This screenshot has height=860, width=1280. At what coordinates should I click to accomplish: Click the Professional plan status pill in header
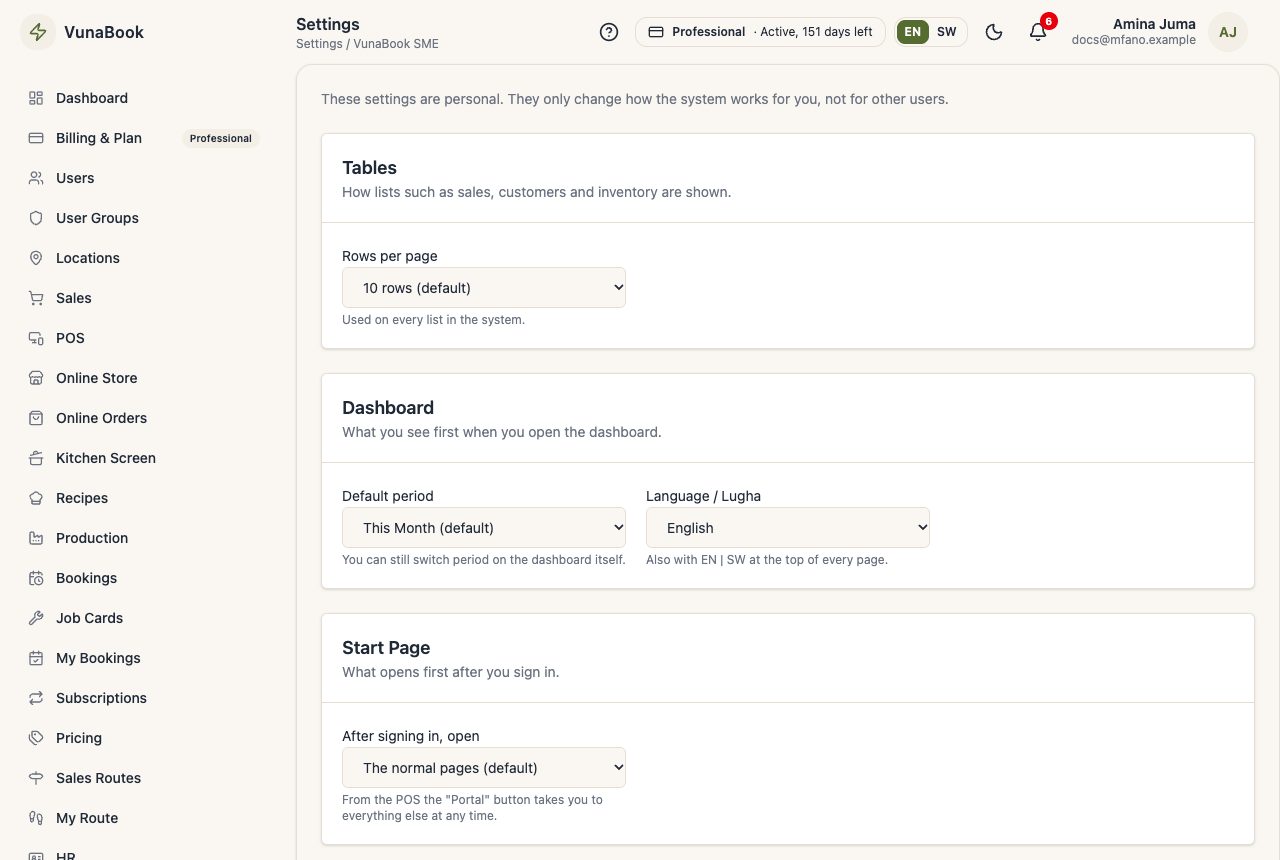pos(760,32)
